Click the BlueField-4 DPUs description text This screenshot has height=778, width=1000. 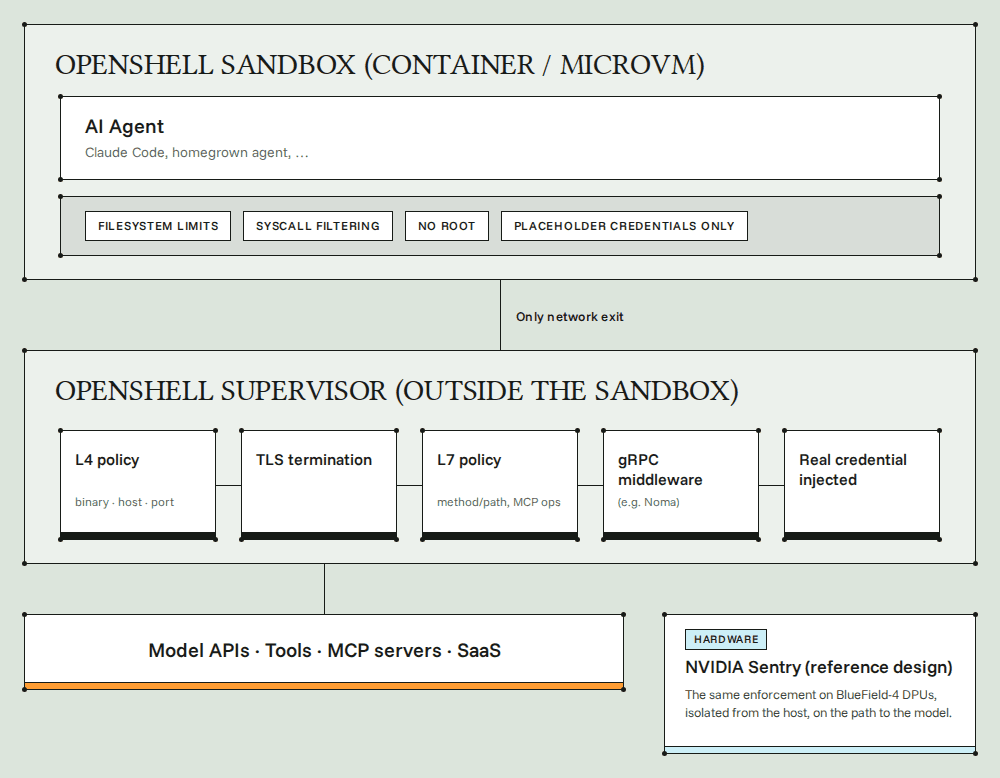pos(818,704)
